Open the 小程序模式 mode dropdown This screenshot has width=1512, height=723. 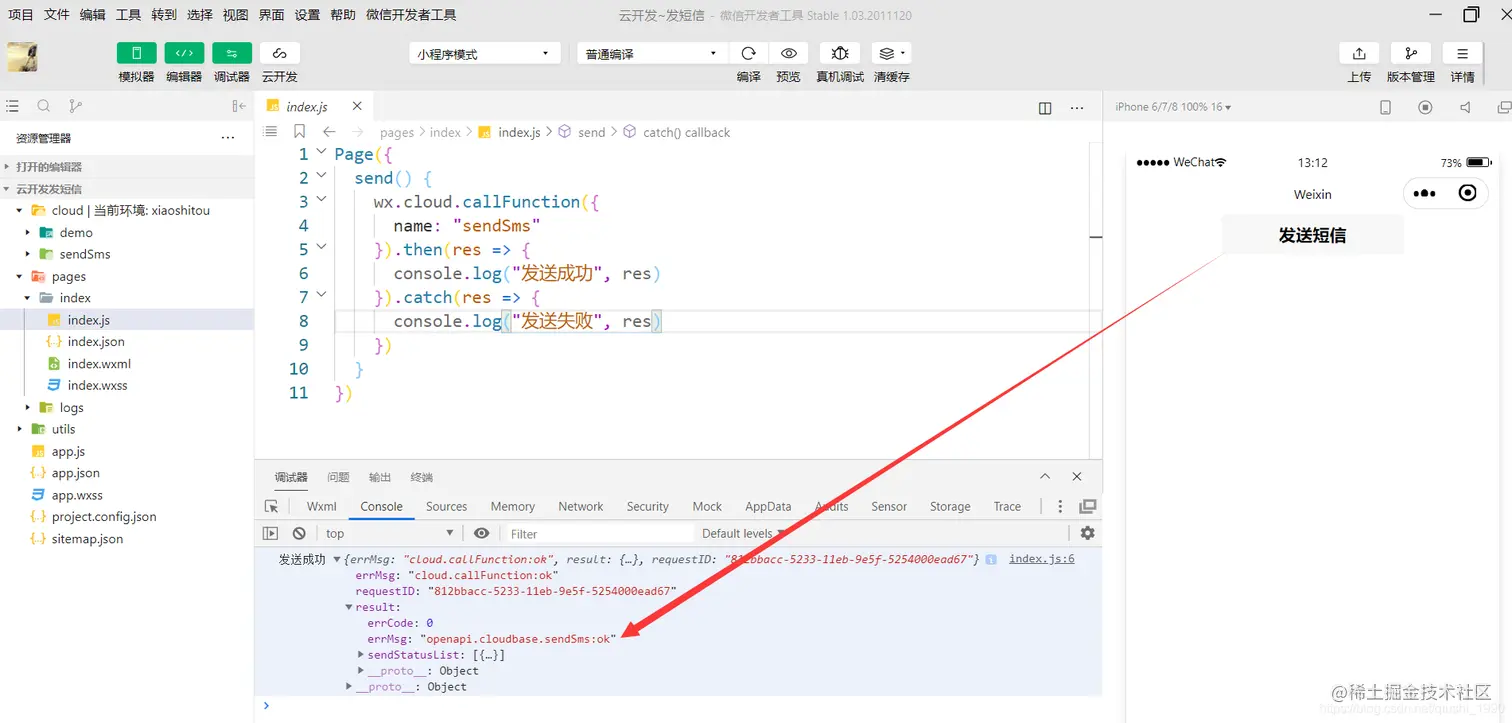click(484, 54)
